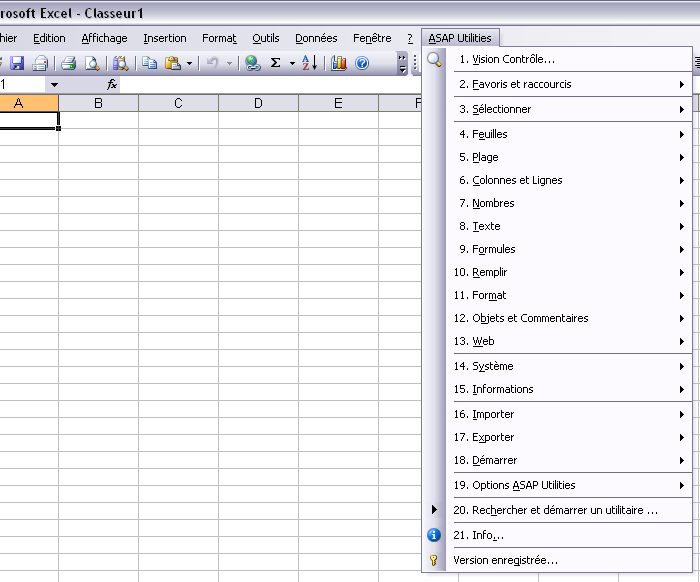Image resolution: width=700 pixels, height=582 pixels.
Task: Click the Insert Function fx button
Action: coord(112,84)
